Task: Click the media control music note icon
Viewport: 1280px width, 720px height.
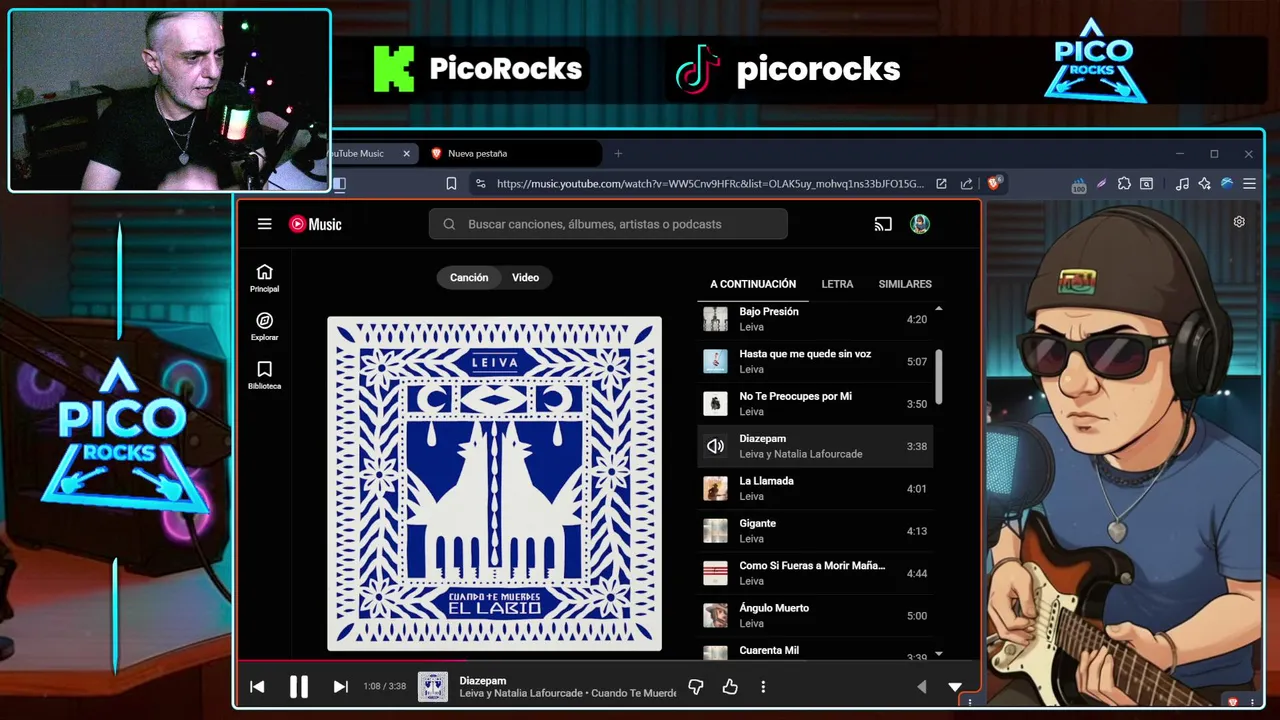Action: 1182,184
